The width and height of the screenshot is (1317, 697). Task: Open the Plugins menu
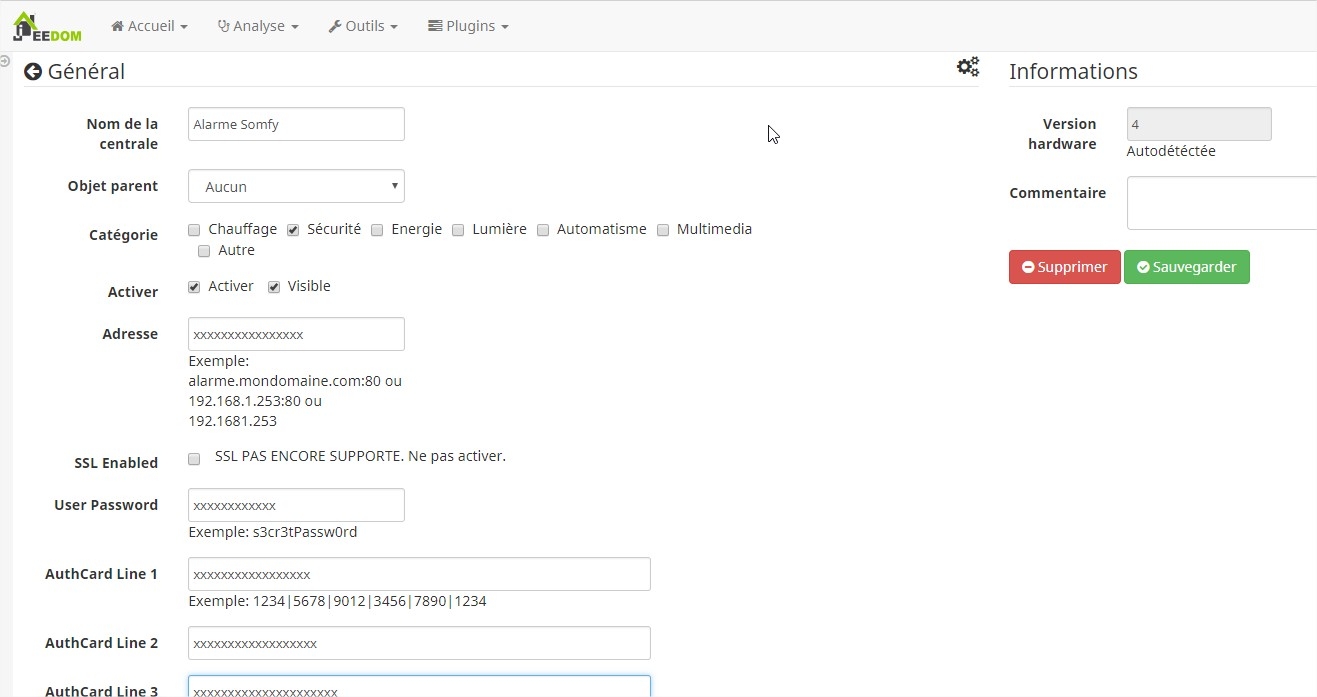(x=468, y=26)
